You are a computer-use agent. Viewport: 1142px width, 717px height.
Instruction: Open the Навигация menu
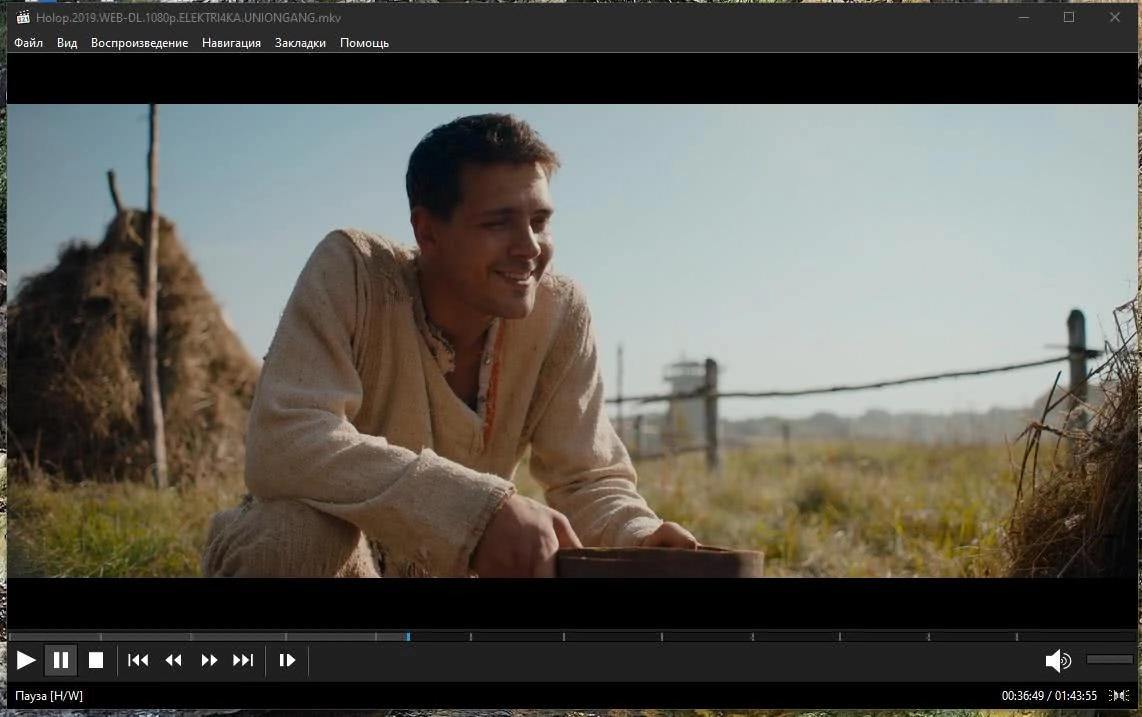click(x=231, y=43)
